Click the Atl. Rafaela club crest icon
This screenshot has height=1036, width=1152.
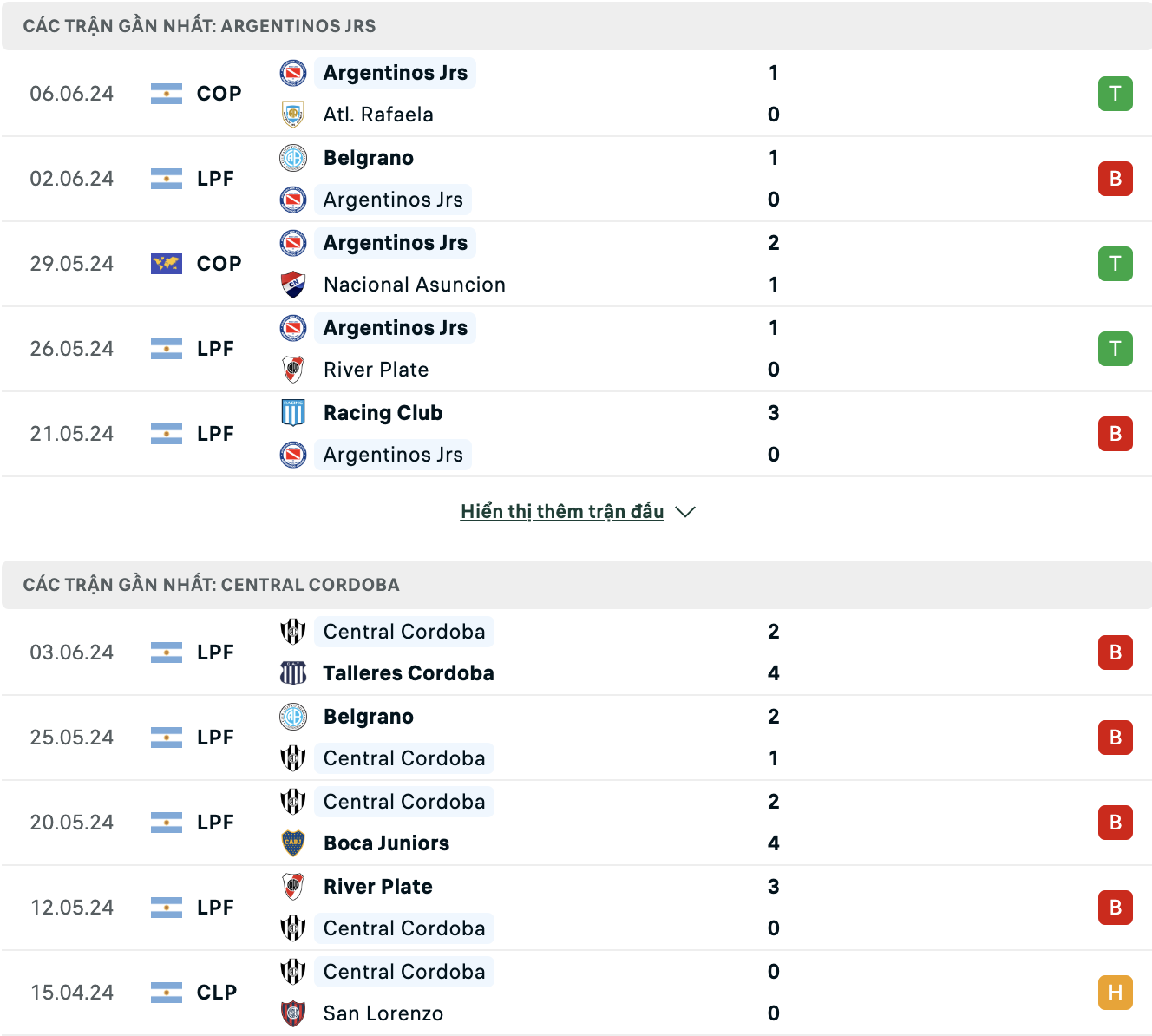pos(293,115)
